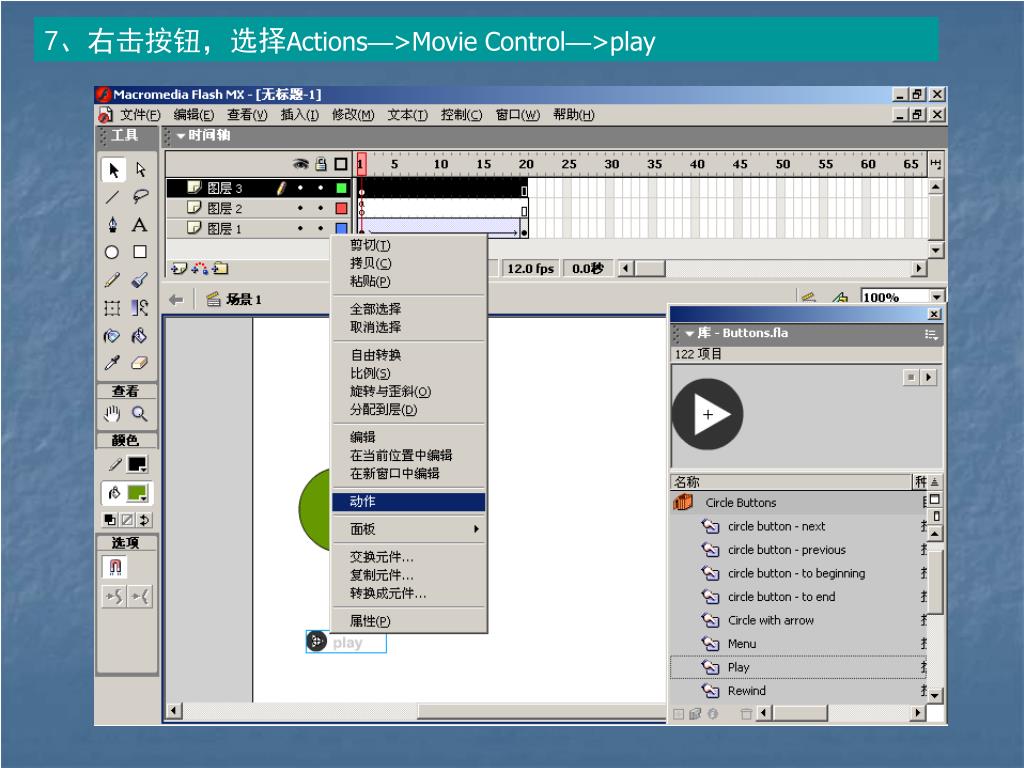Toggle show/hide all layers eye icon

300,163
